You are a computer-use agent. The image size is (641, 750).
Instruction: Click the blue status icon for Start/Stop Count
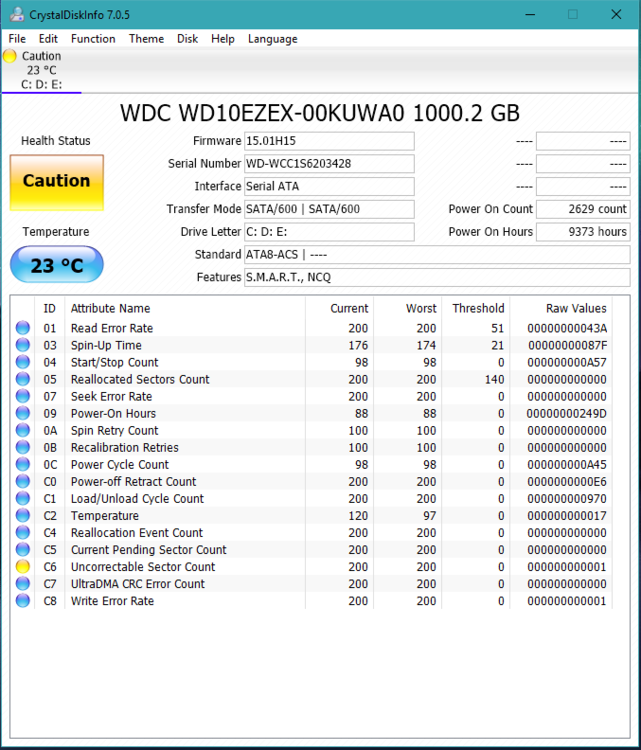pos(22,362)
